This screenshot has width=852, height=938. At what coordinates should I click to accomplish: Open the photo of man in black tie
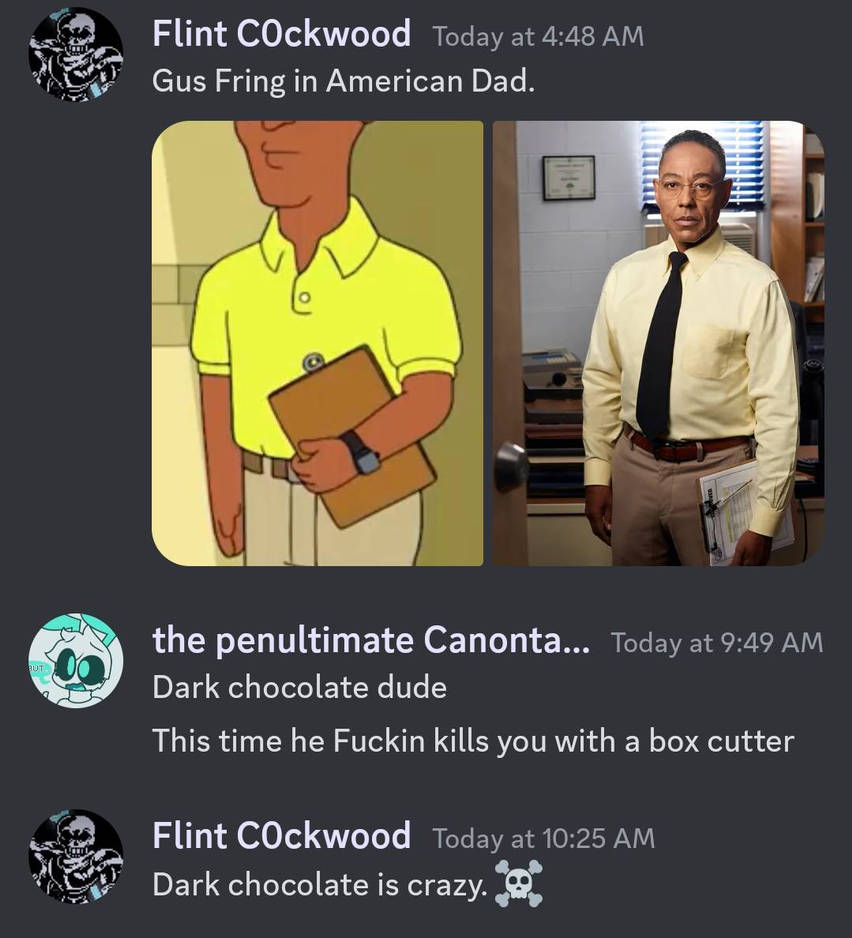pyautogui.click(x=658, y=343)
